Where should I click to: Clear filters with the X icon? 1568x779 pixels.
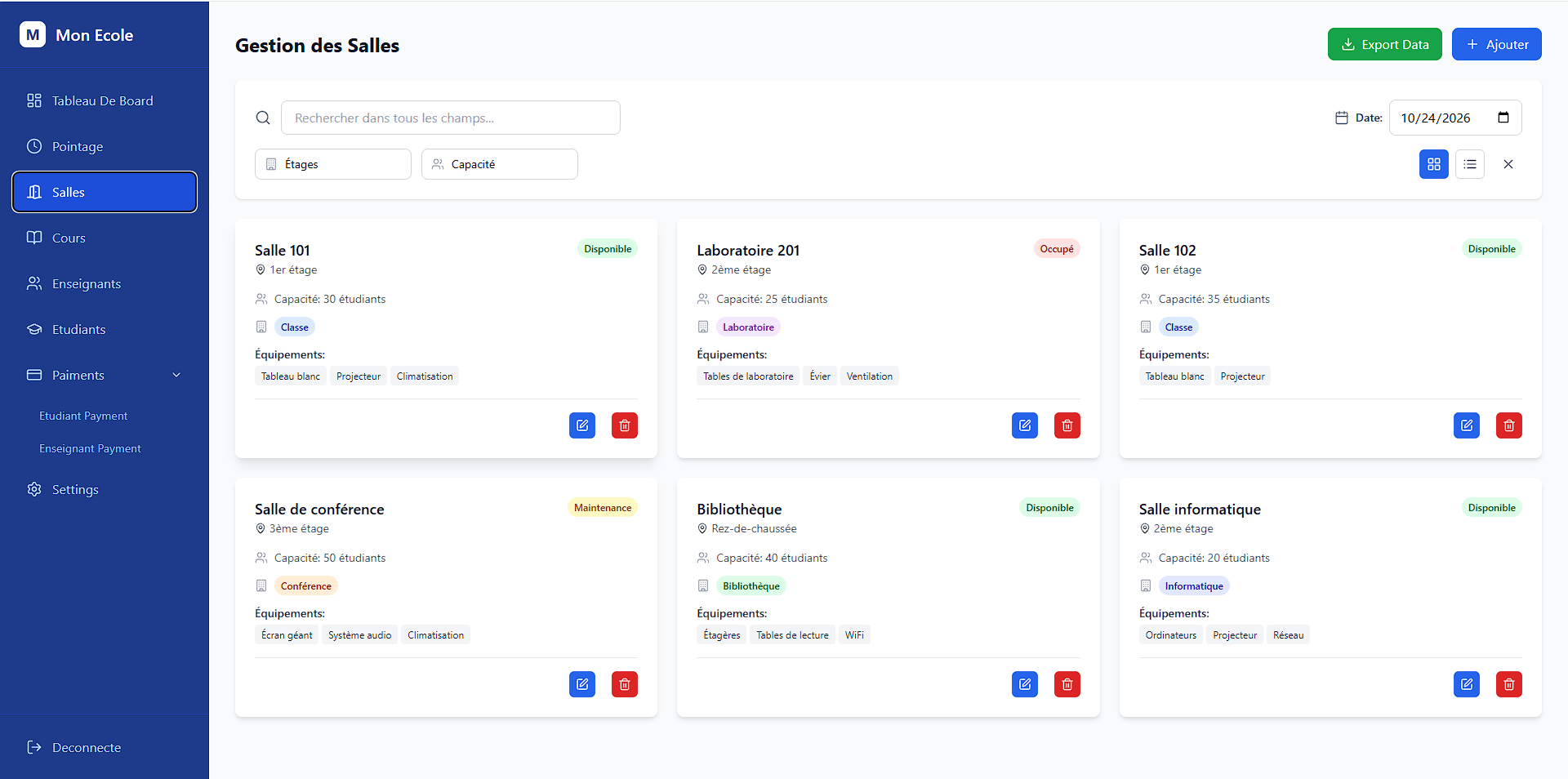1508,164
